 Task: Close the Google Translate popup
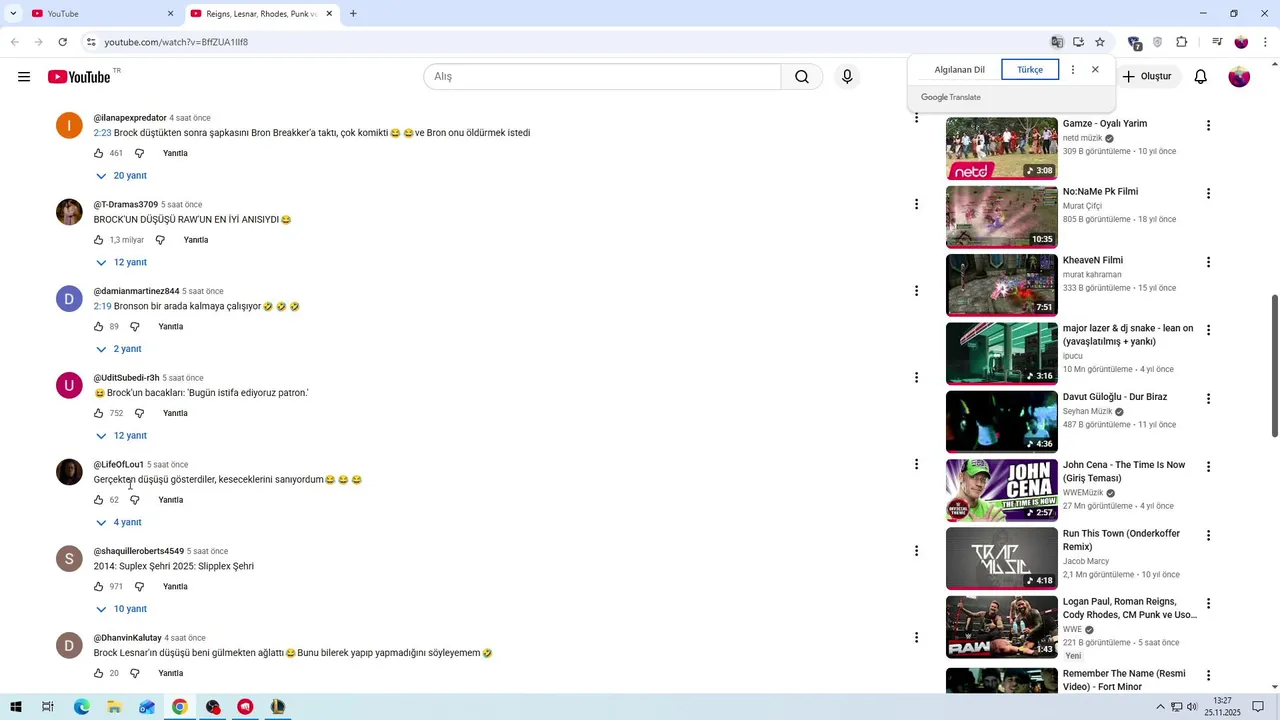point(1095,70)
